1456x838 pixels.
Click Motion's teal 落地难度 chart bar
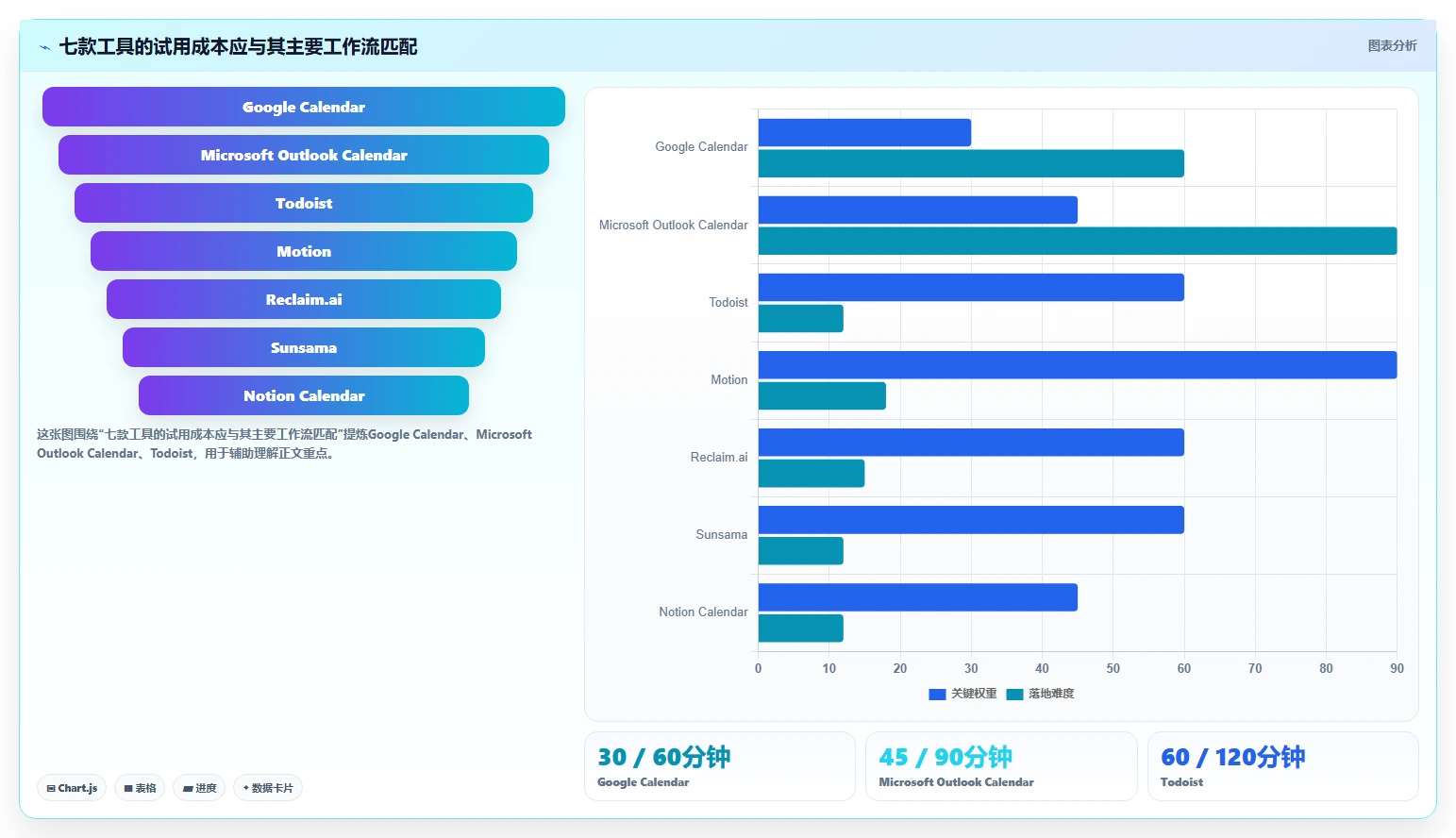click(822, 395)
